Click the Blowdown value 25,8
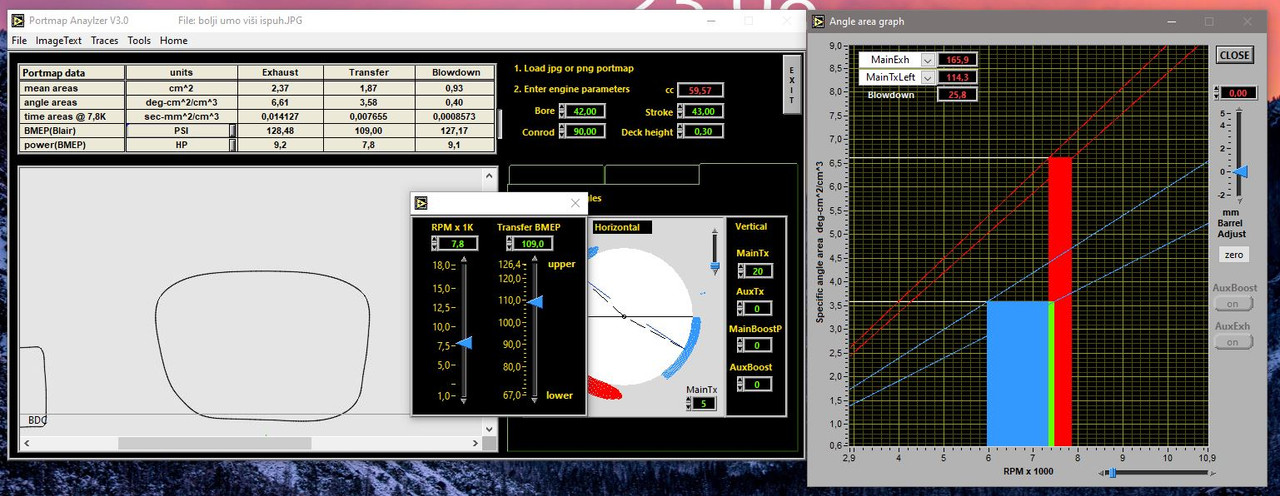Viewport: 1280px width, 496px height. 956,95
